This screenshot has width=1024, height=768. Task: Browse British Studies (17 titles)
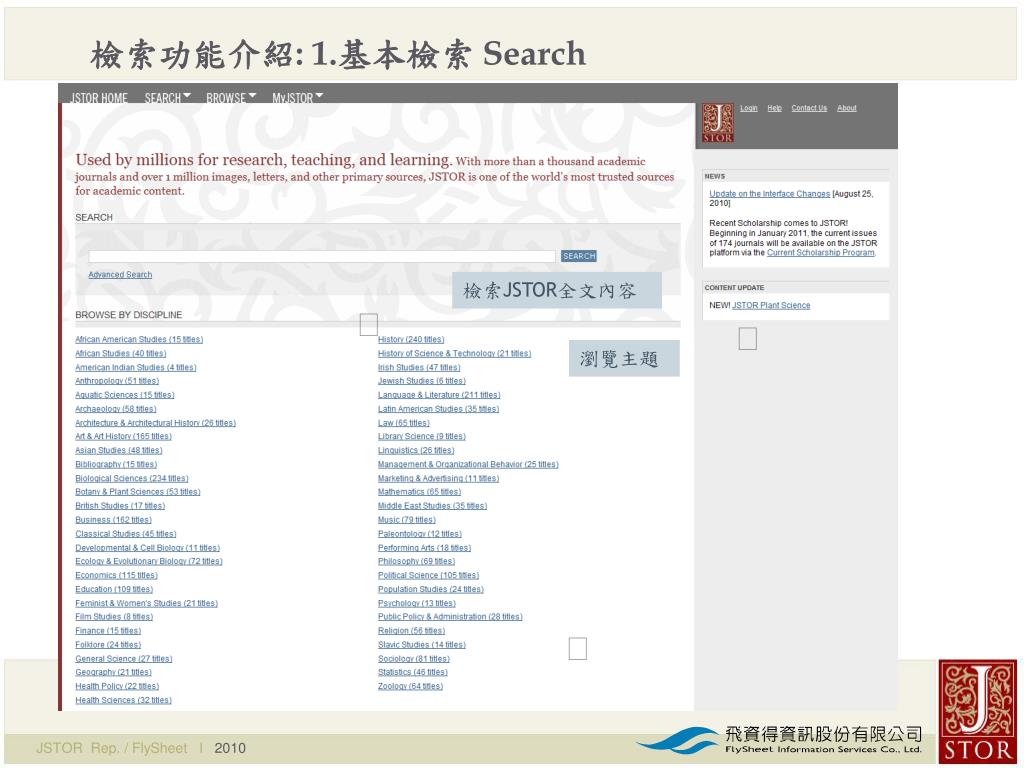click(x=120, y=506)
